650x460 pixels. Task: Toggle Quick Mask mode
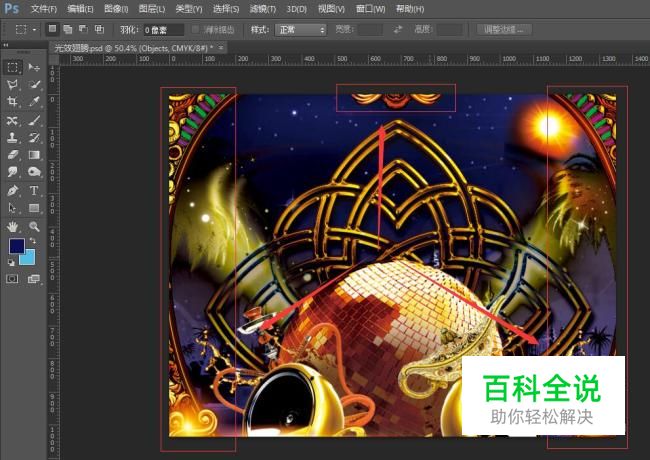pos(12,279)
